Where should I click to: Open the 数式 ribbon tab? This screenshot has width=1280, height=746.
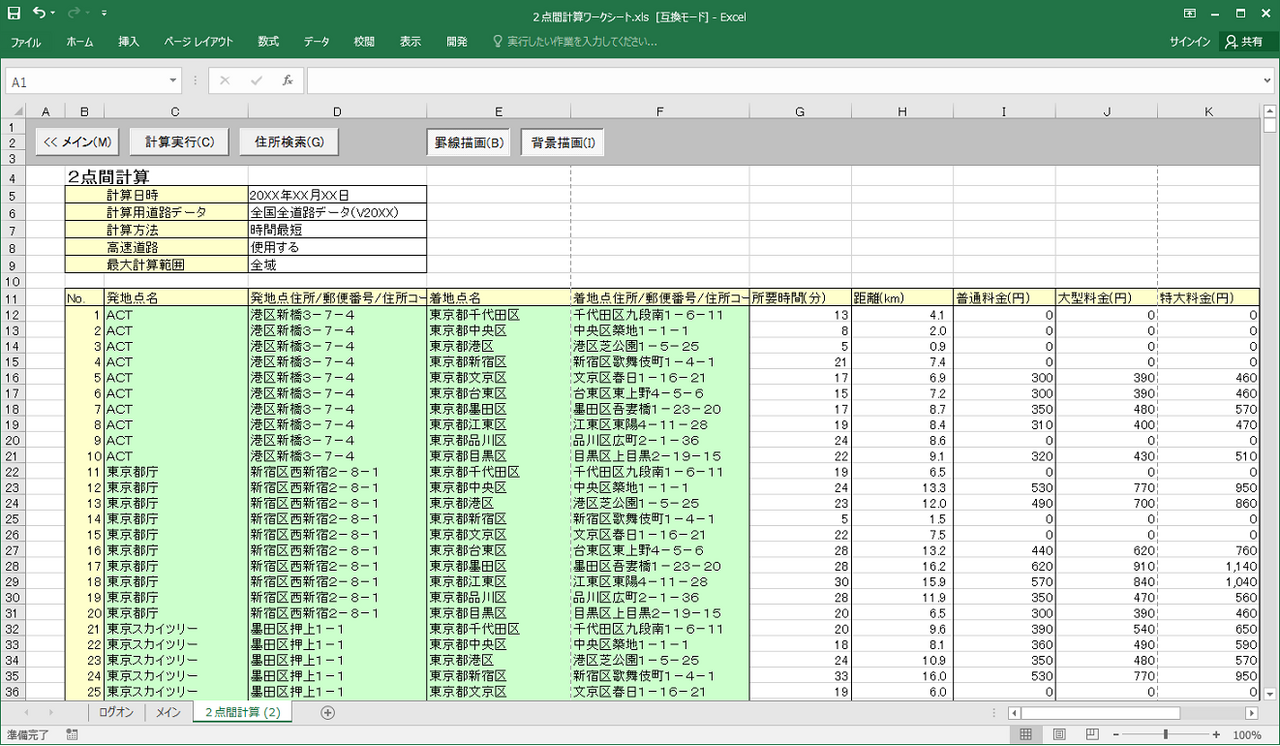point(268,42)
